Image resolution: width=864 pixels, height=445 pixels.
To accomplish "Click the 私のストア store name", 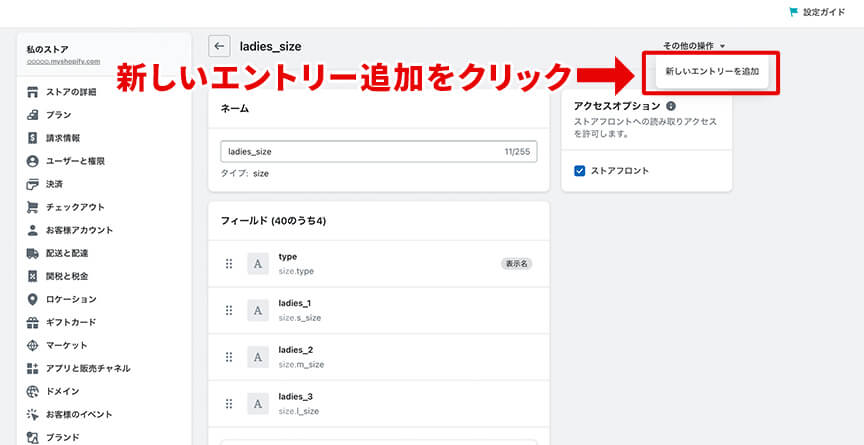I will click(x=47, y=50).
